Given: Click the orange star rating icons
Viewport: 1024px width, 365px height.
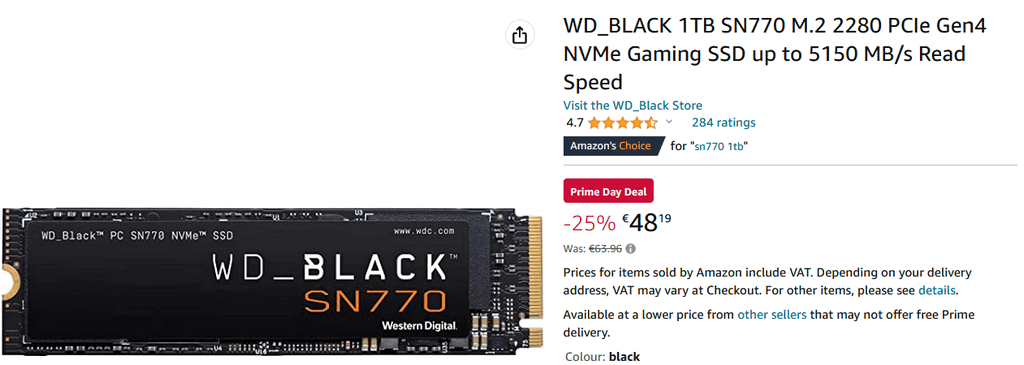Looking at the screenshot, I should [x=622, y=123].
